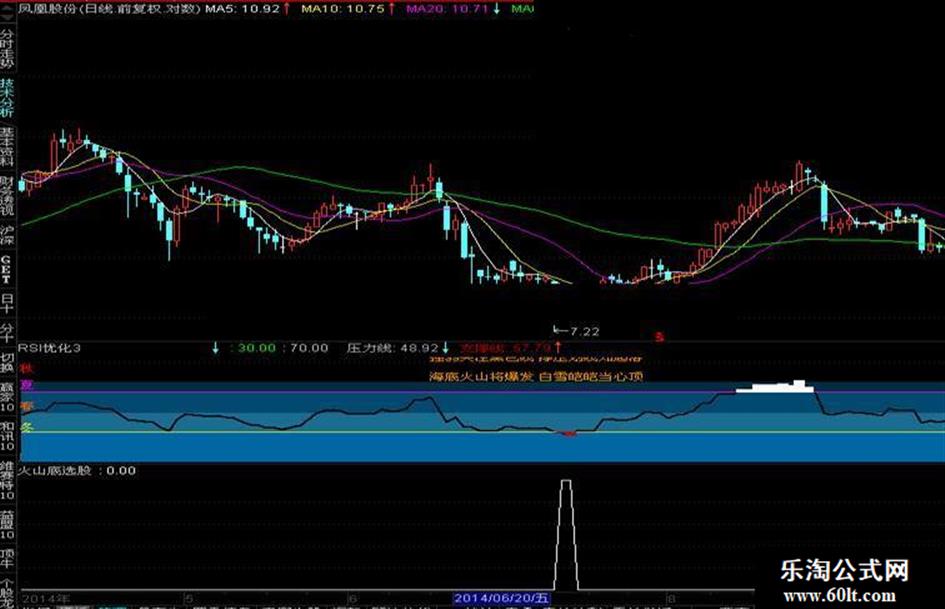Click the 7.22 low price label
945x609 pixels.
click(x=584, y=331)
